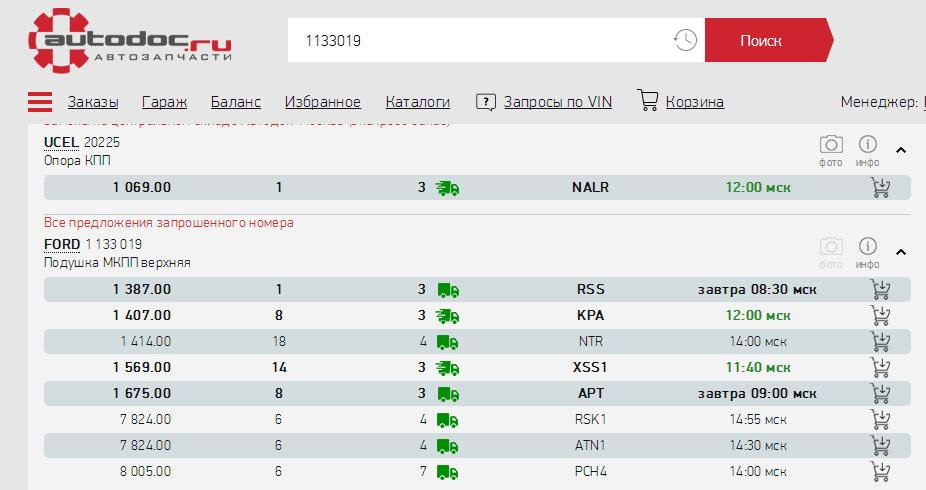The image size is (926, 490).
Task: Click supplier code ATN1
Action: click(591, 445)
